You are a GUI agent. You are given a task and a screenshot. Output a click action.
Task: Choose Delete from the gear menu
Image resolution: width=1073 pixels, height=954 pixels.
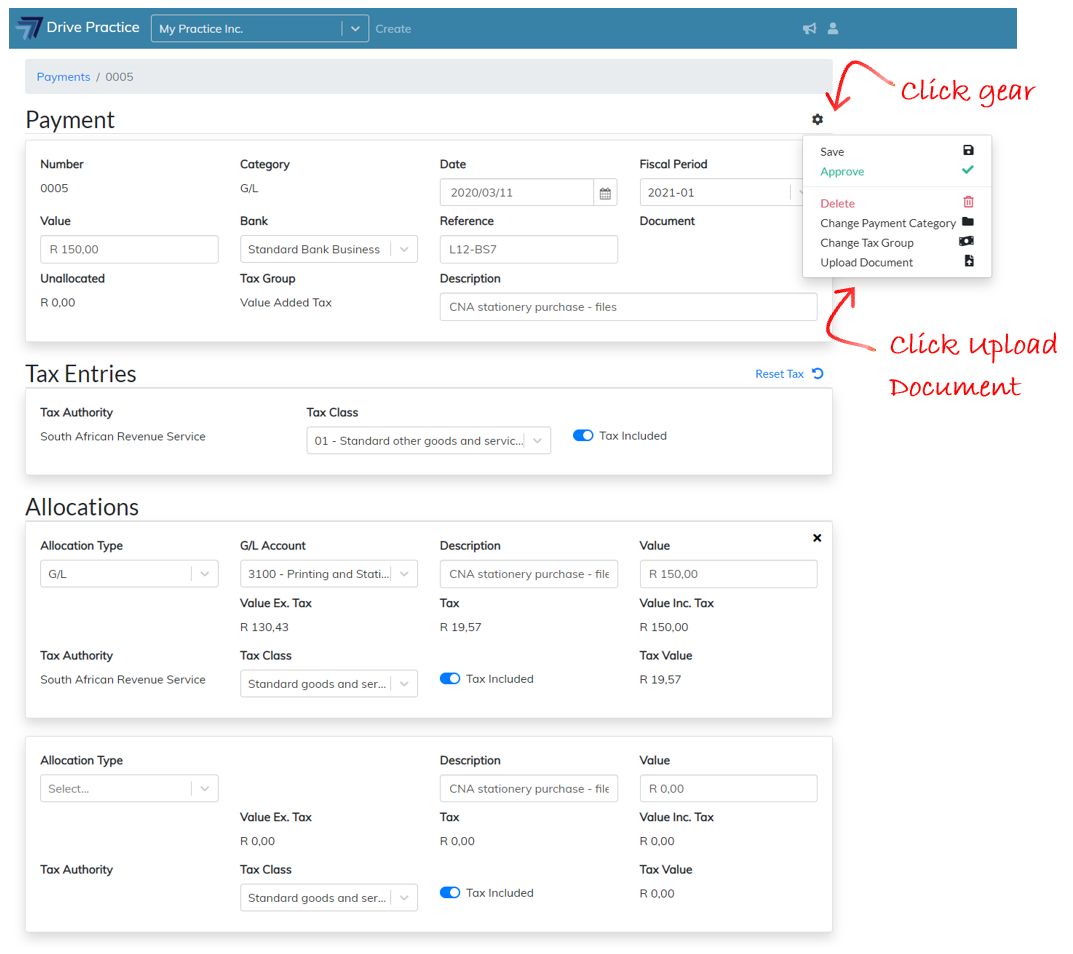pyautogui.click(x=838, y=203)
